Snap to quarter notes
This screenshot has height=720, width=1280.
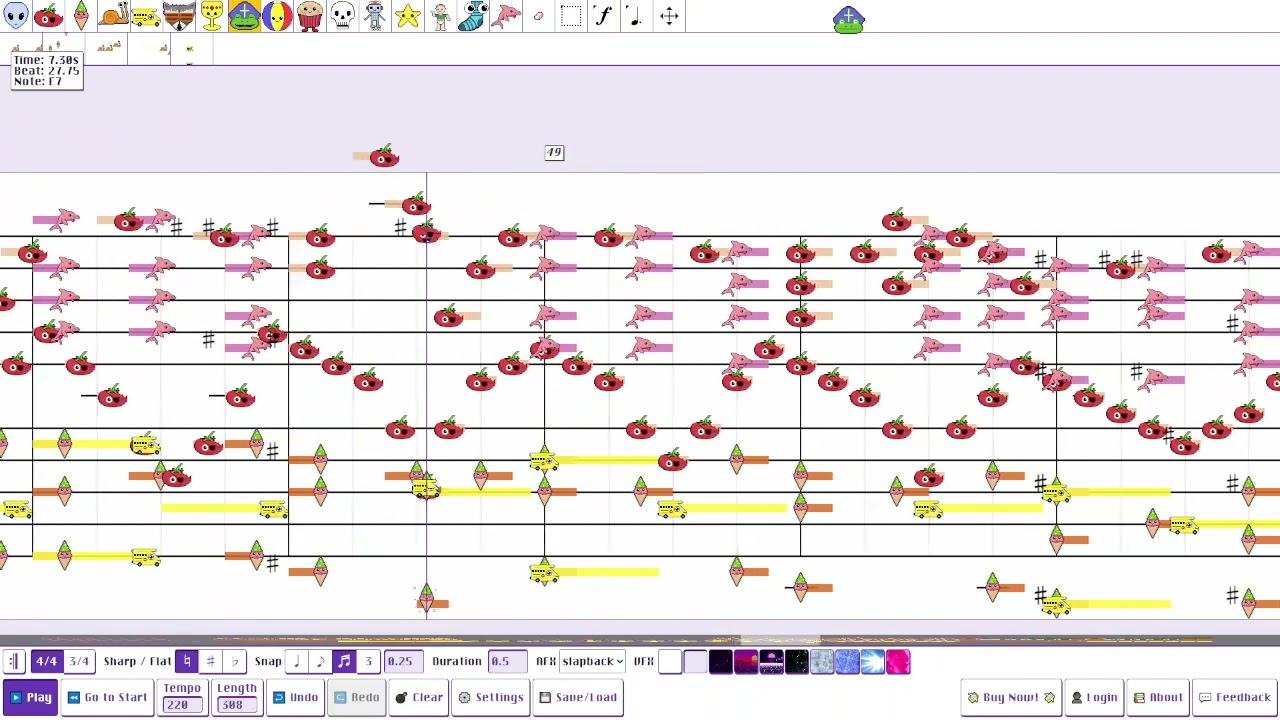296,661
